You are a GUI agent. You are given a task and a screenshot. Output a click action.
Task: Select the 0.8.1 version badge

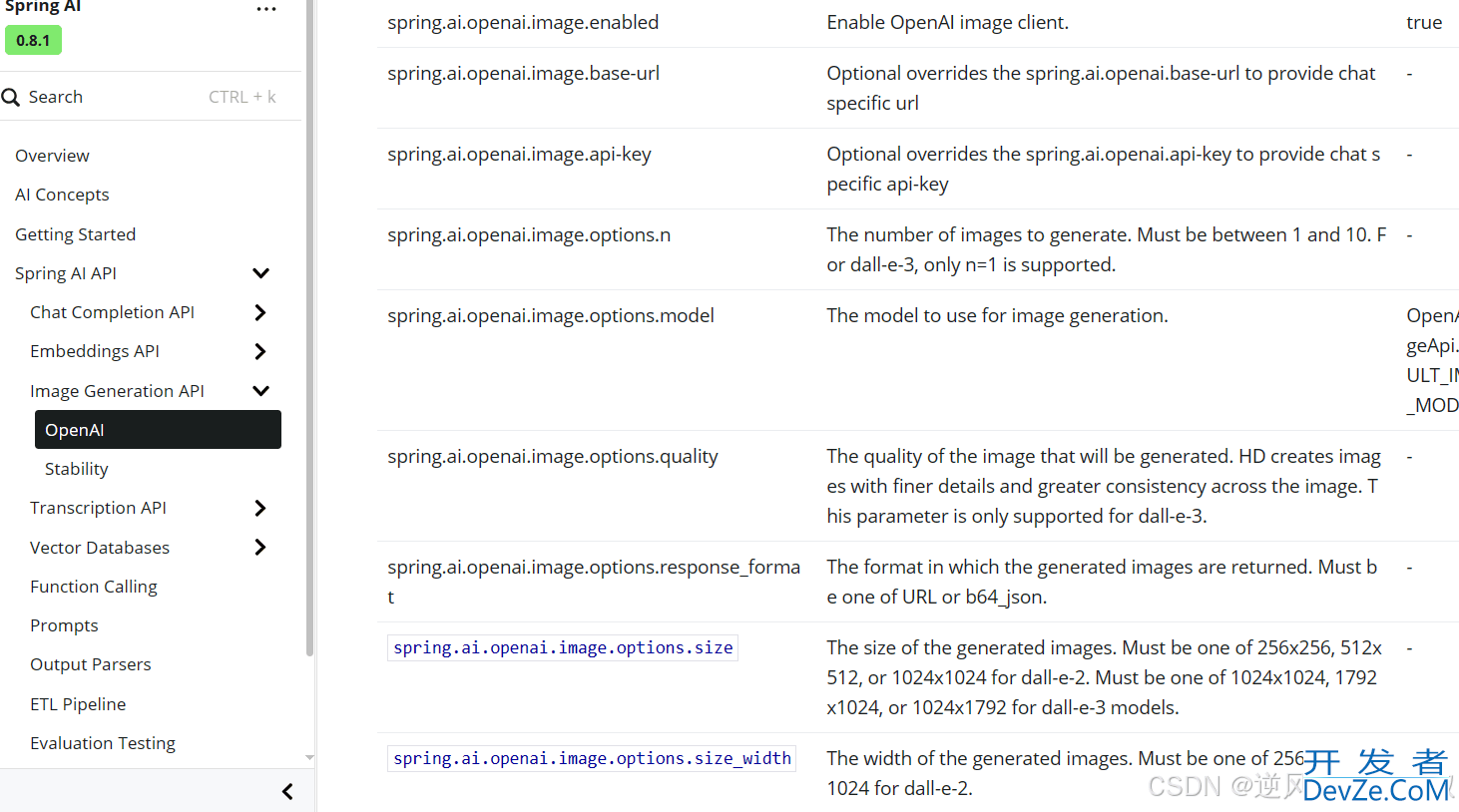(33, 40)
